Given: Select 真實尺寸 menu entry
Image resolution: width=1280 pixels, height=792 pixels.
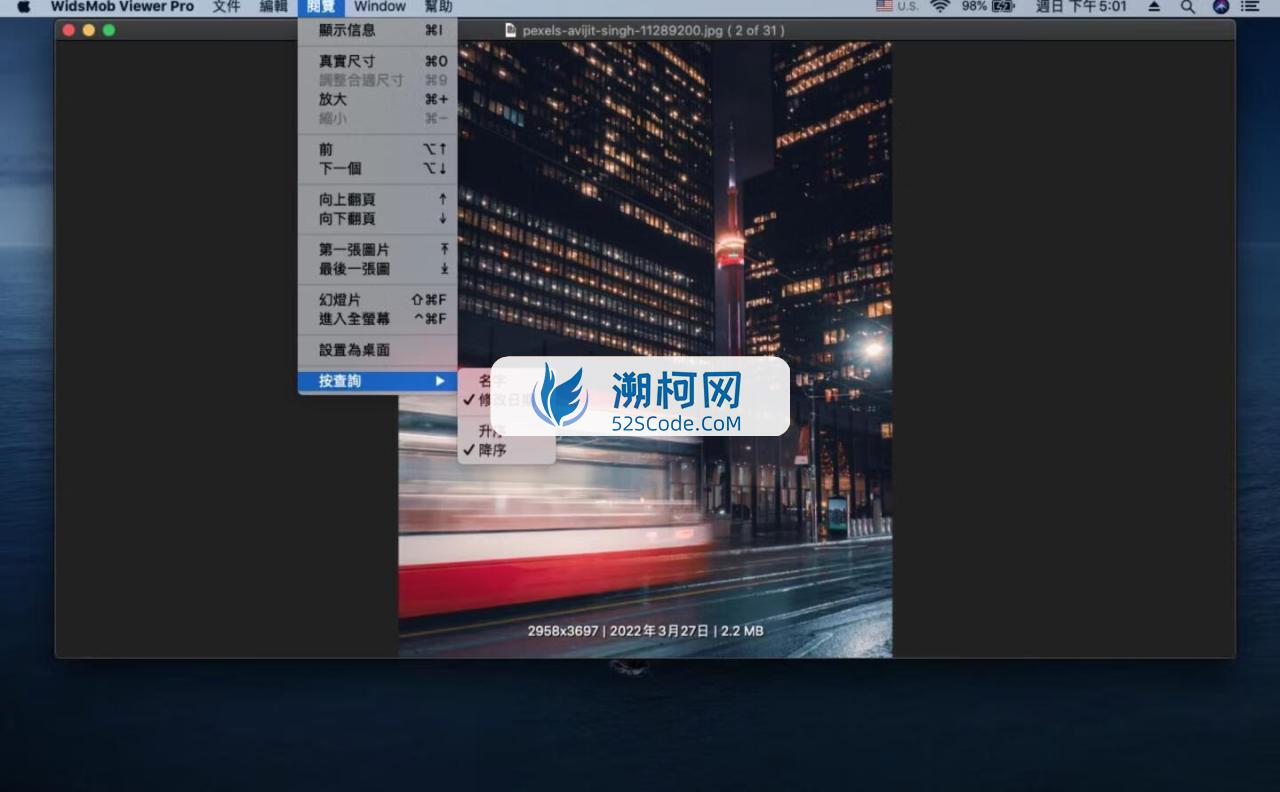Looking at the screenshot, I should pyautogui.click(x=377, y=61).
